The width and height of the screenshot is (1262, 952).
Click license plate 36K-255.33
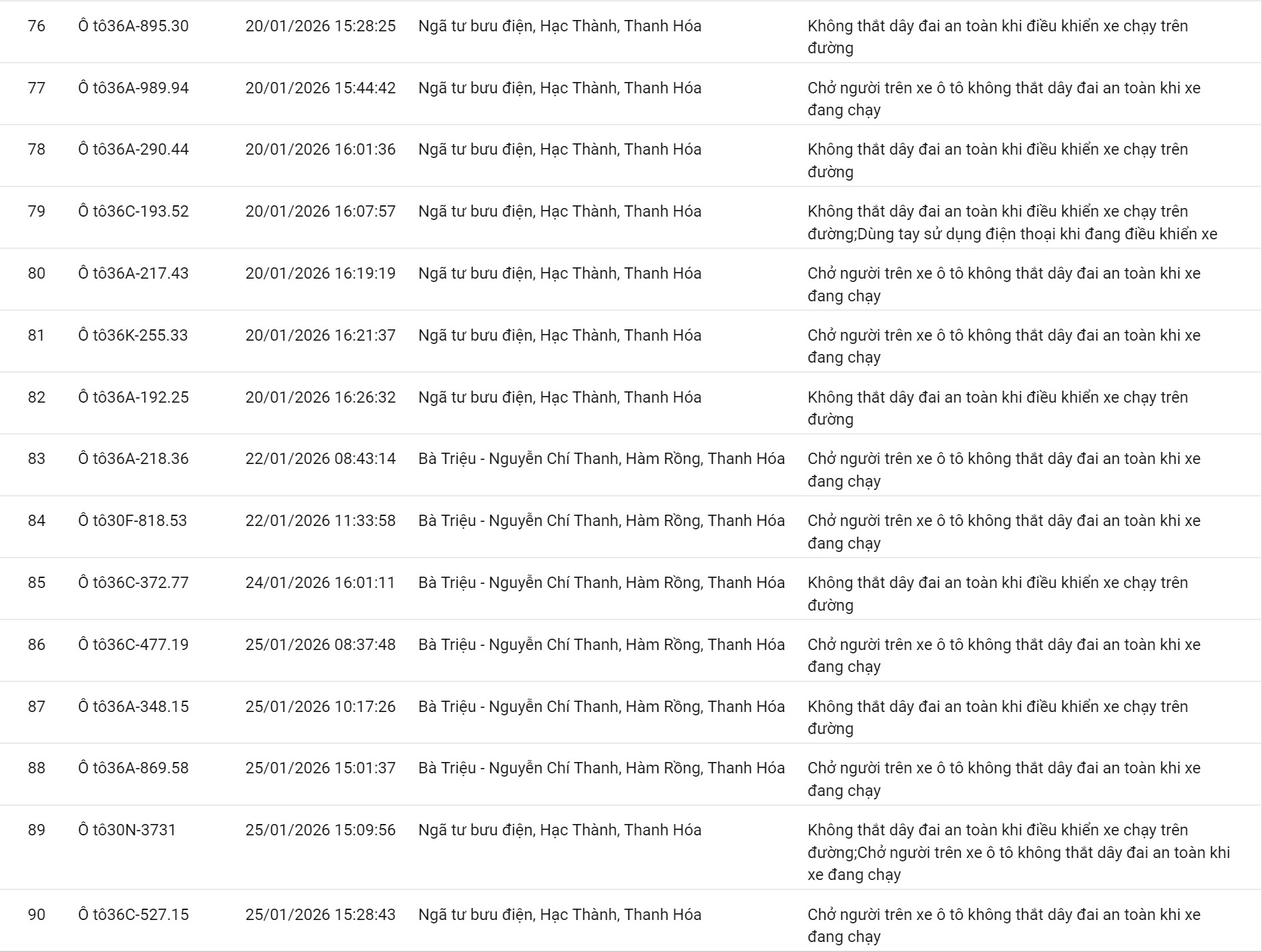click(x=133, y=335)
